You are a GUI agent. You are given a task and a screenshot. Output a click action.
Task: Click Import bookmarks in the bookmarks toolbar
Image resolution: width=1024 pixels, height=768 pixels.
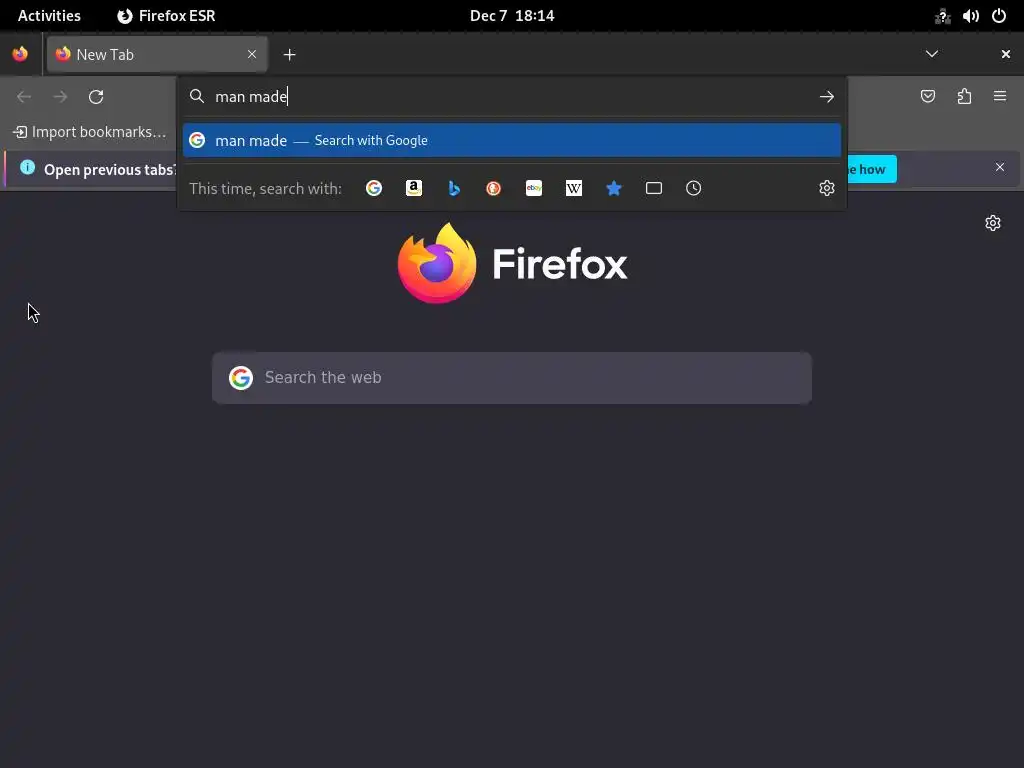[90, 132]
